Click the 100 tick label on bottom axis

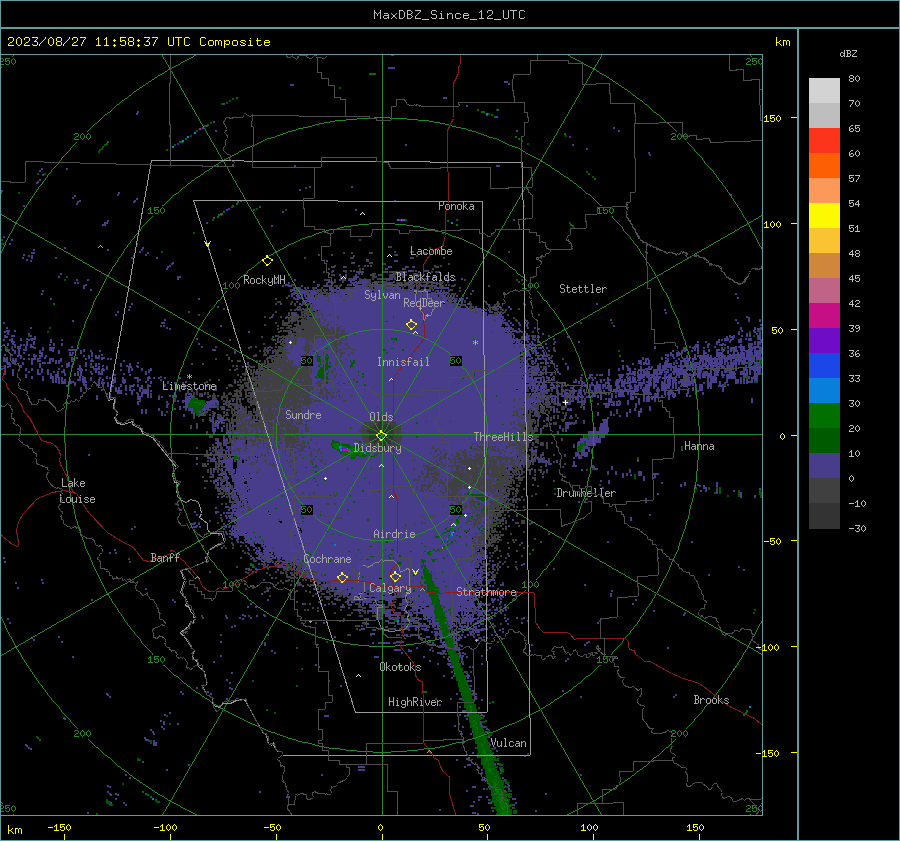coord(589,827)
